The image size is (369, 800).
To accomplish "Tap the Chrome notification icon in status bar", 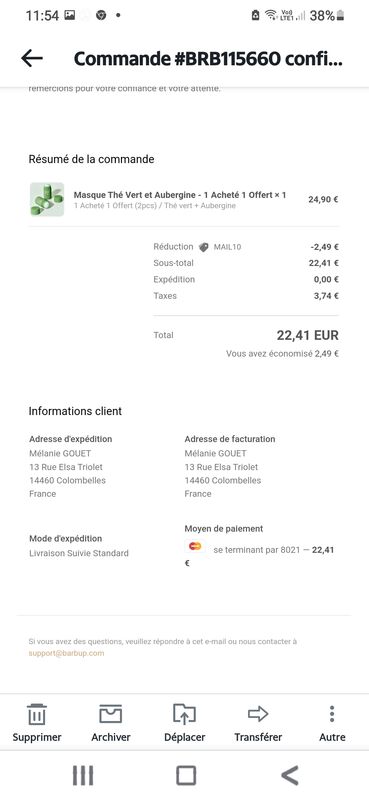I will (101, 15).
